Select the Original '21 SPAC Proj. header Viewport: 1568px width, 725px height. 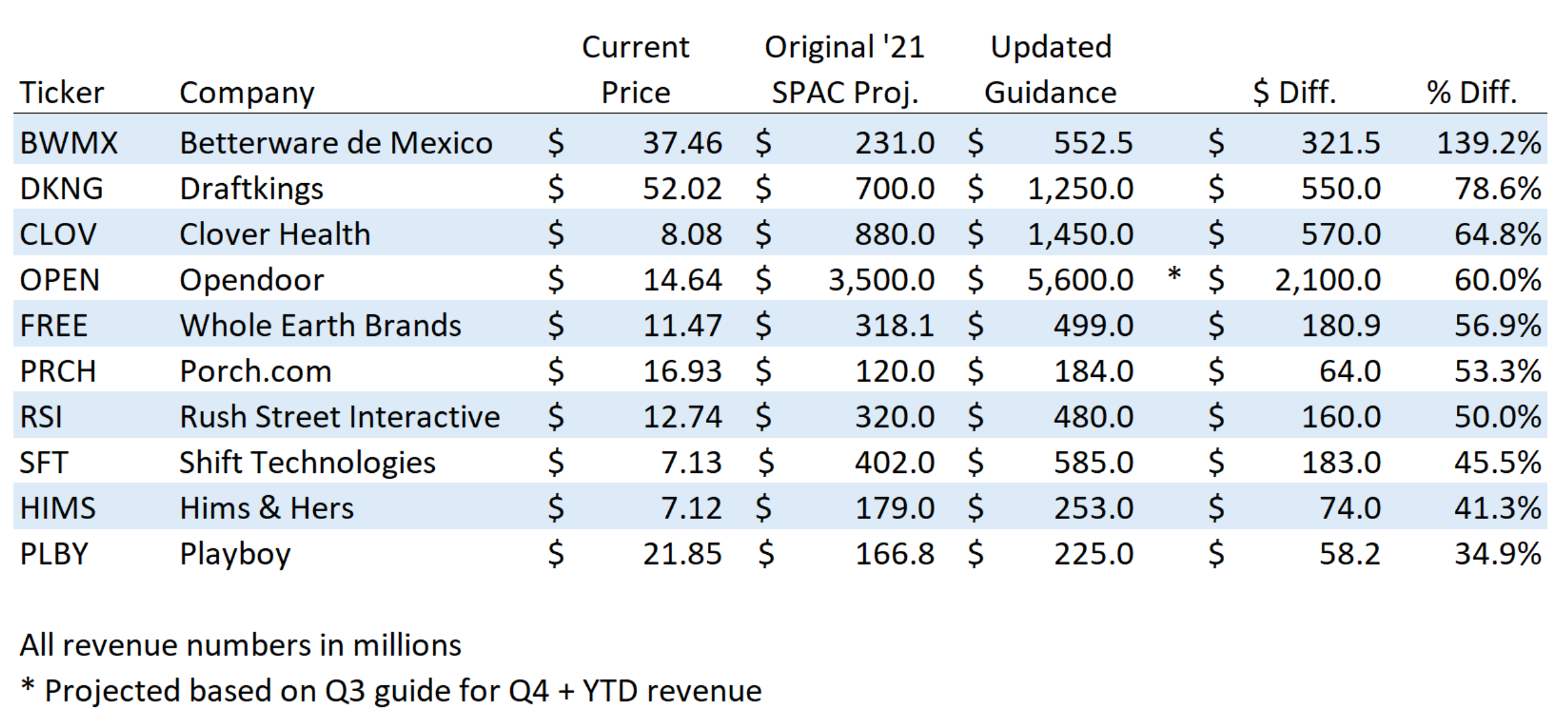tap(844, 70)
